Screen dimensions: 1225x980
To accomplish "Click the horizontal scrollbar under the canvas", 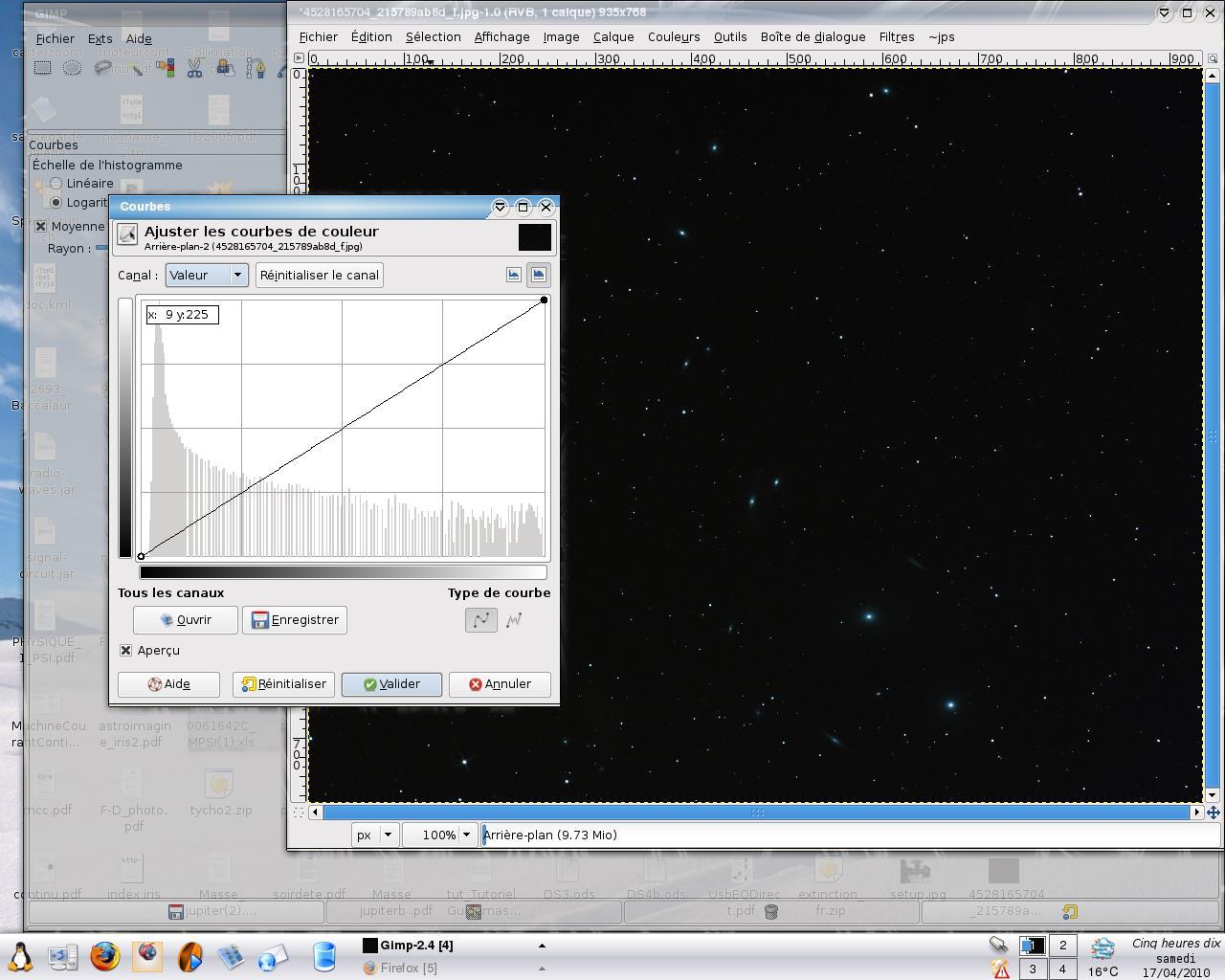I will click(756, 813).
